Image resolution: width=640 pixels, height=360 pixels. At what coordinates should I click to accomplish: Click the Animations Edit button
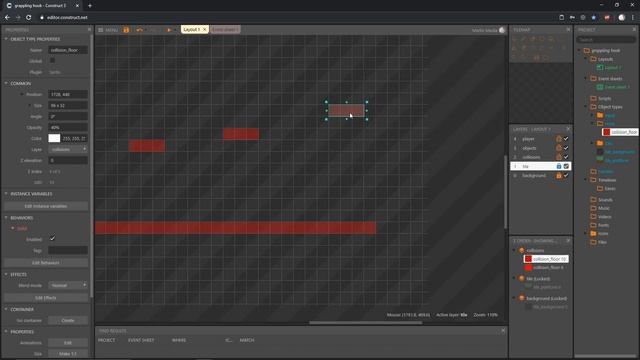[x=68, y=343]
